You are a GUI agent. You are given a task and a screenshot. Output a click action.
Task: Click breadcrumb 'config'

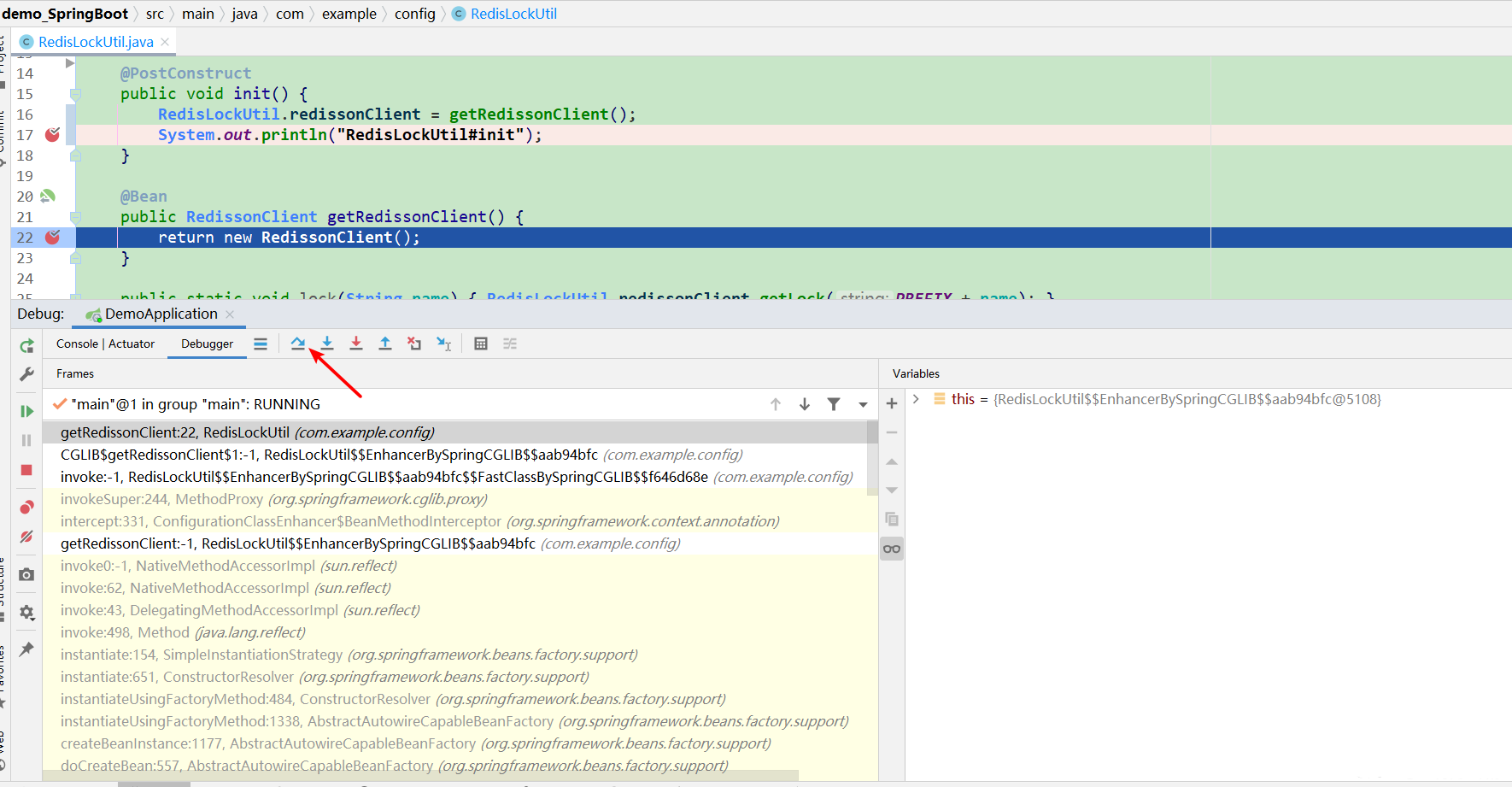pos(414,14)
